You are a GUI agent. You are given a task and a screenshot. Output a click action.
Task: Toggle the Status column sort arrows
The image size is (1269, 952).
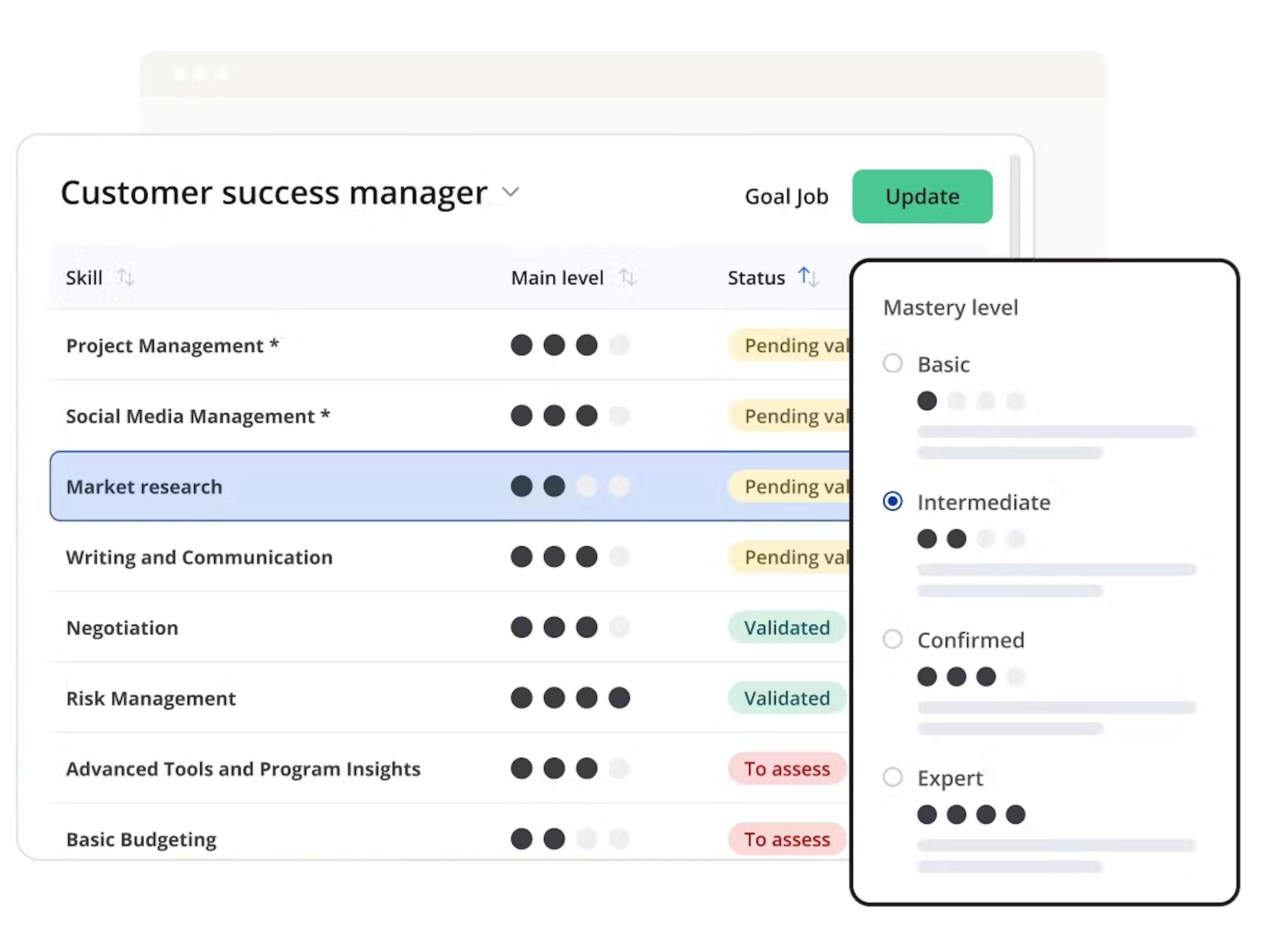click(x=808, y=277)
